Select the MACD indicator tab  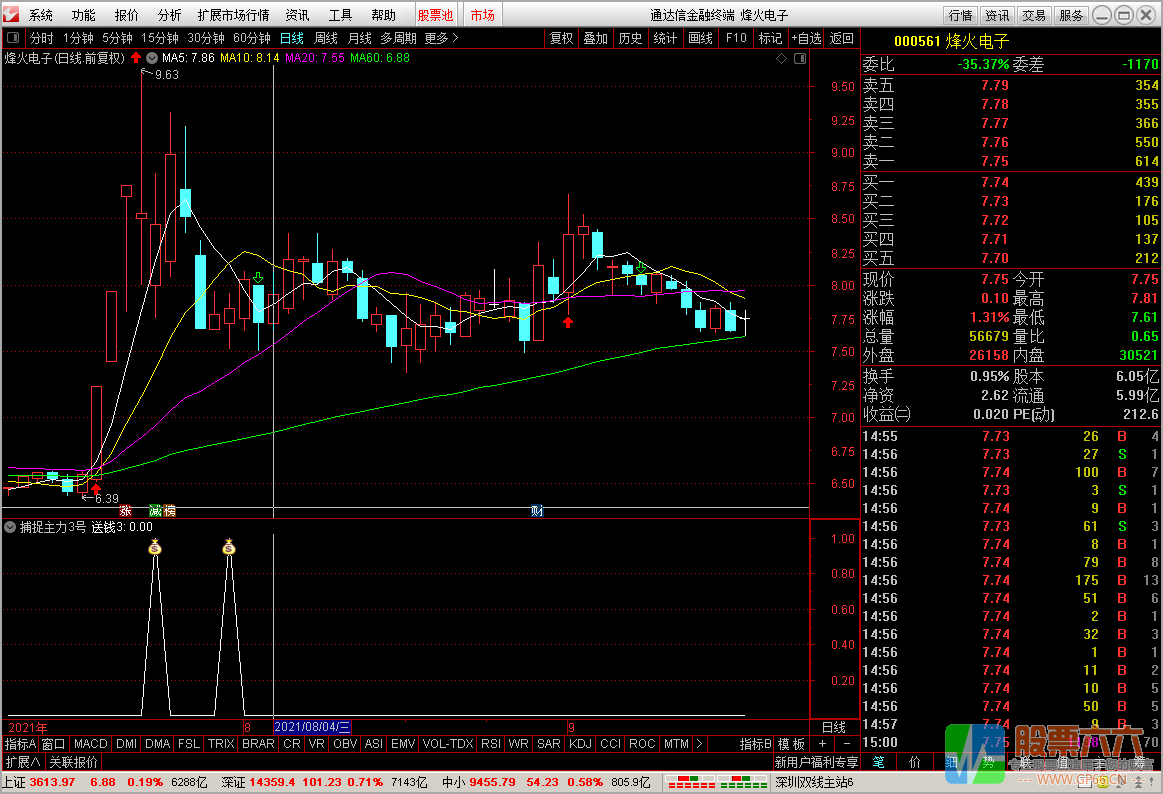(x=90, y=744)
